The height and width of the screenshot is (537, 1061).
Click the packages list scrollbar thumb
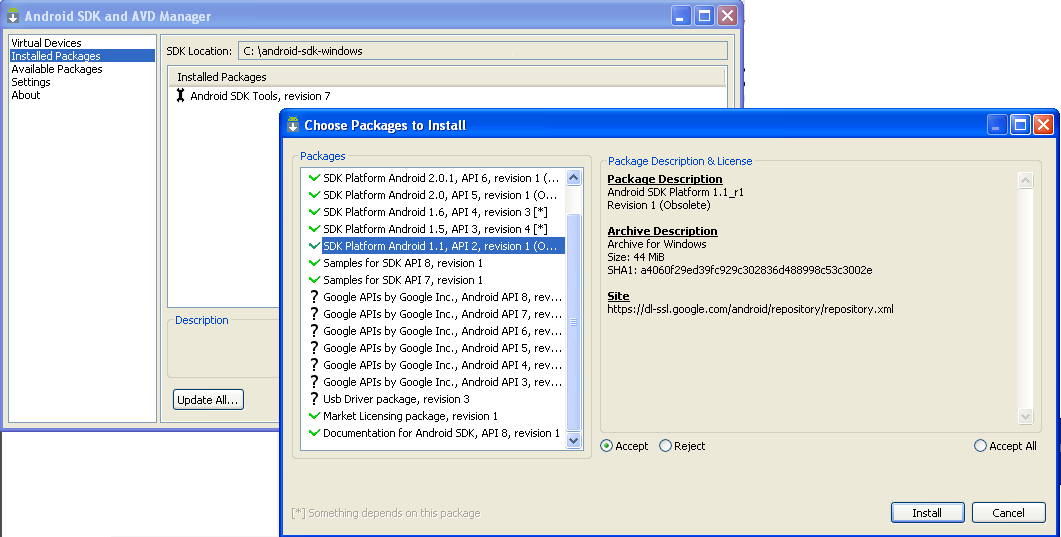pyautogui.click(x=574, y=322)
